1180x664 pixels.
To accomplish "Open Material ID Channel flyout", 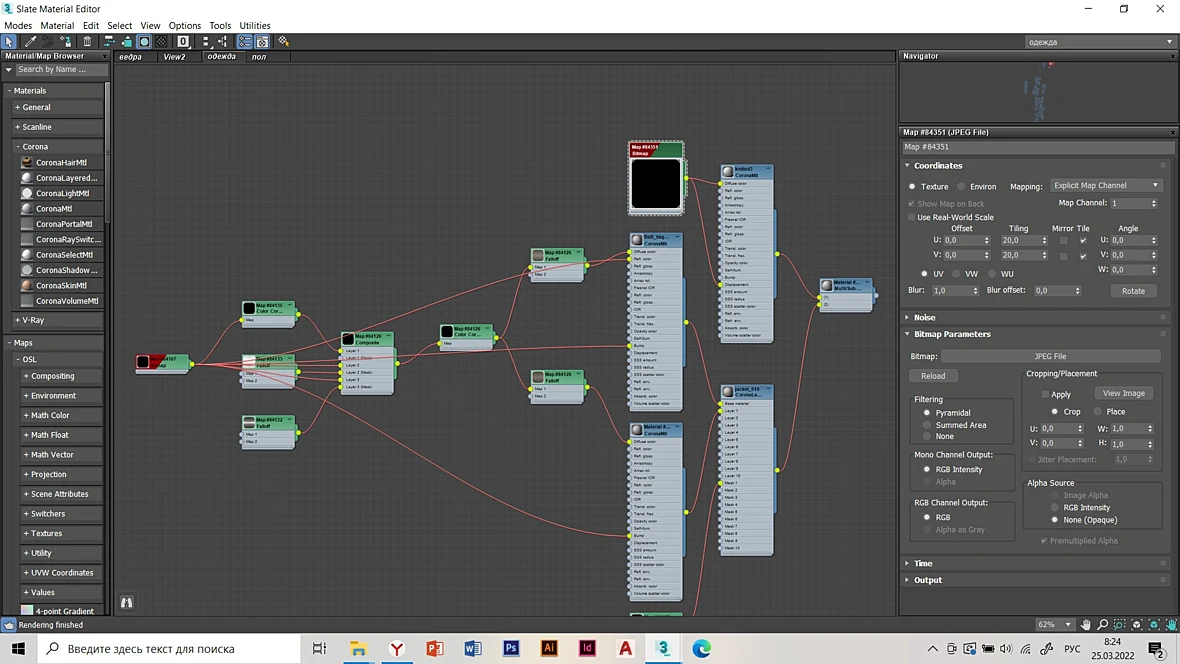I will pos(183,41).
